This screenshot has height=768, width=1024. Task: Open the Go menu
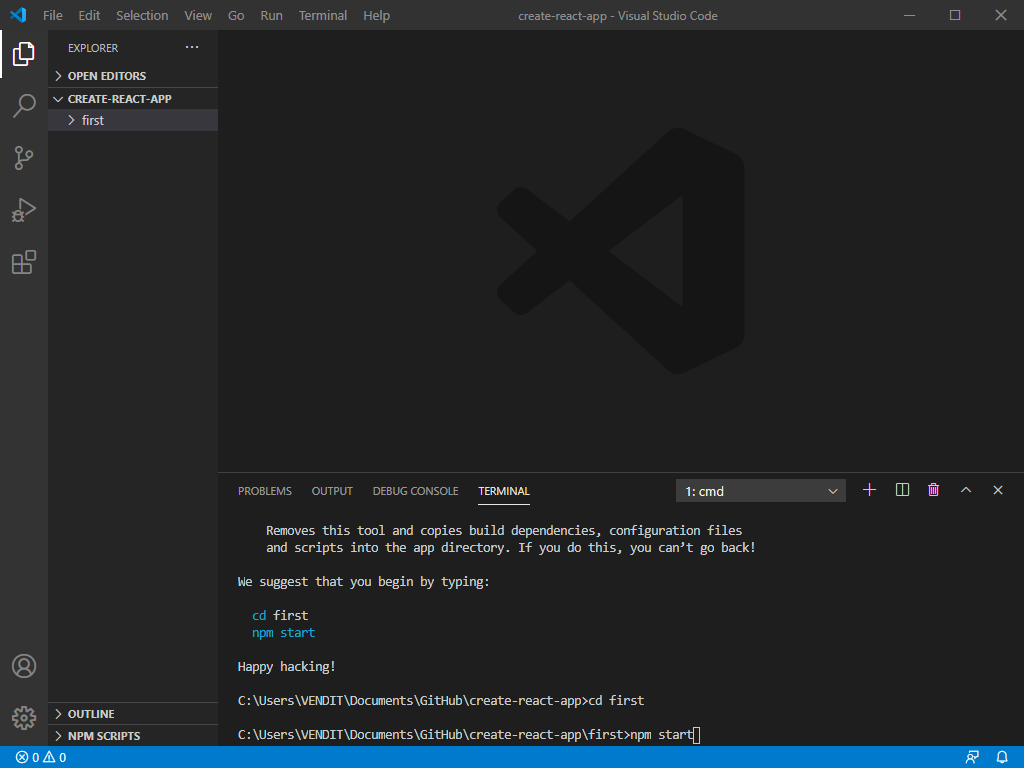[236, 15]
